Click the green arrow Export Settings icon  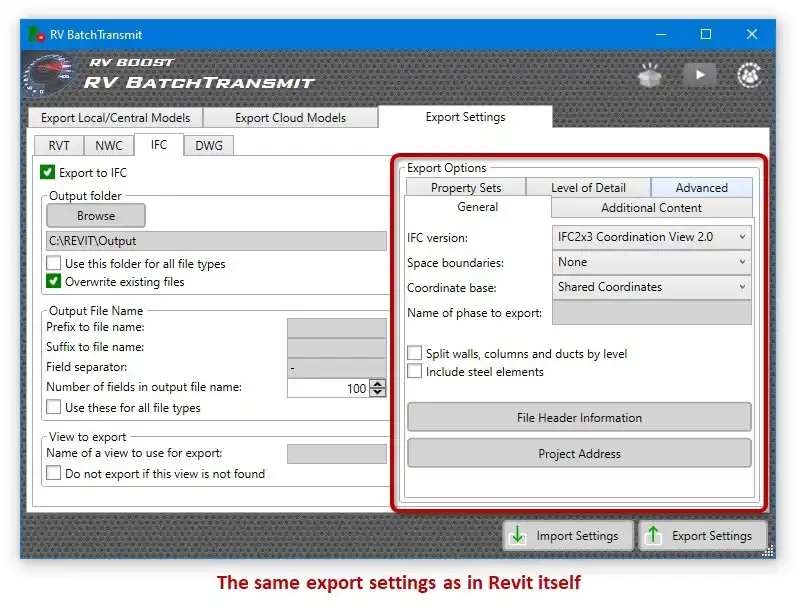pyautogui.click(x=653, y=535)
